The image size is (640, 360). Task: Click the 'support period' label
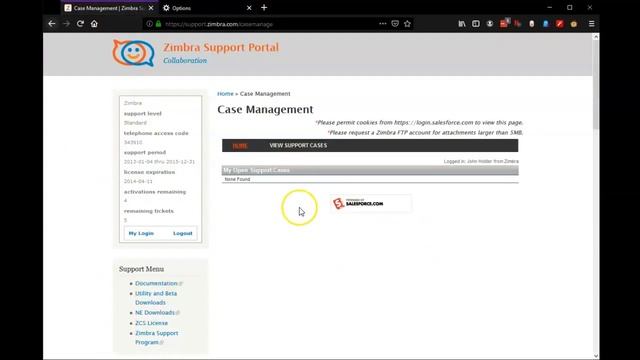pos(144,152)
